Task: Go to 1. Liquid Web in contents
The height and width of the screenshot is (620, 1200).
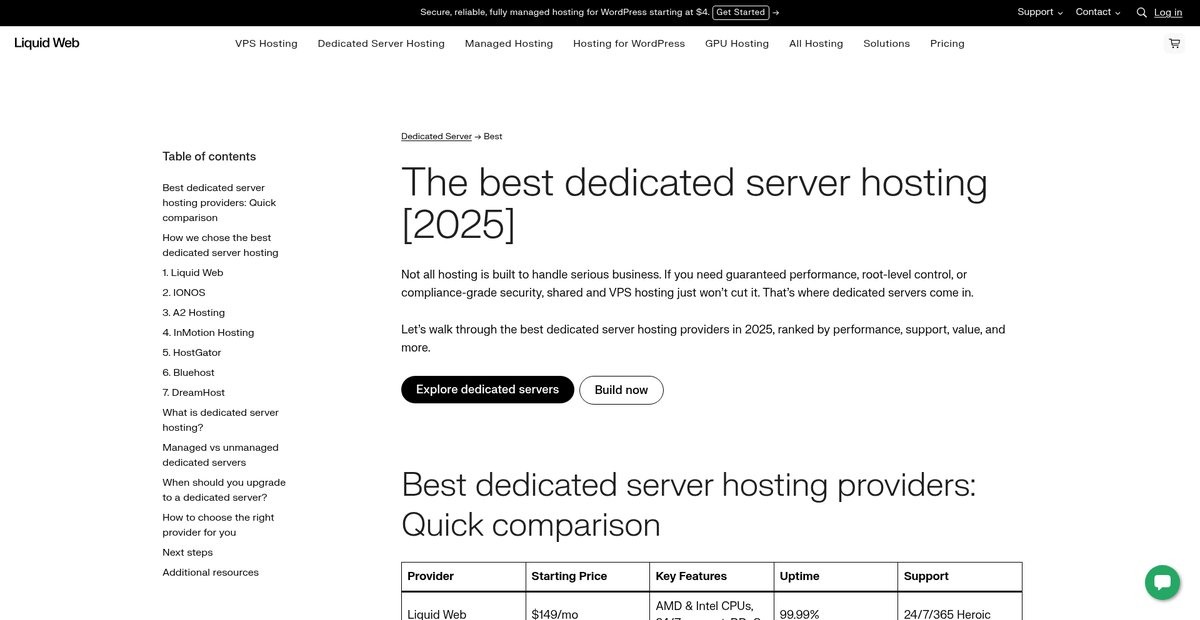Action: point(193,273)
